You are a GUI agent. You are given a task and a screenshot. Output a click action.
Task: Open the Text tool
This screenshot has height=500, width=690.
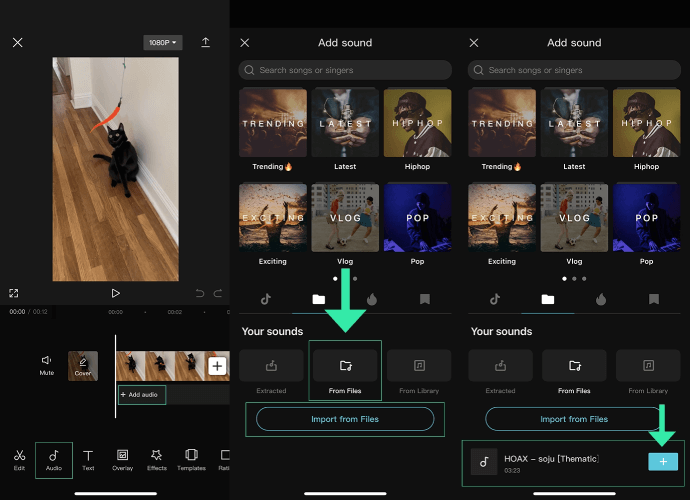[x=88, y=460]
